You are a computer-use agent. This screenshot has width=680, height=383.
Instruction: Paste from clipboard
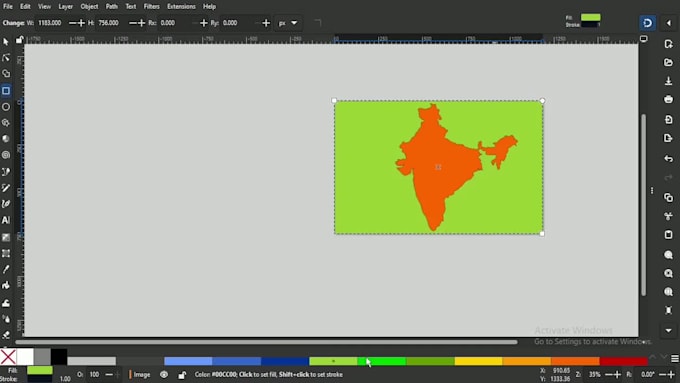point(668,235)
